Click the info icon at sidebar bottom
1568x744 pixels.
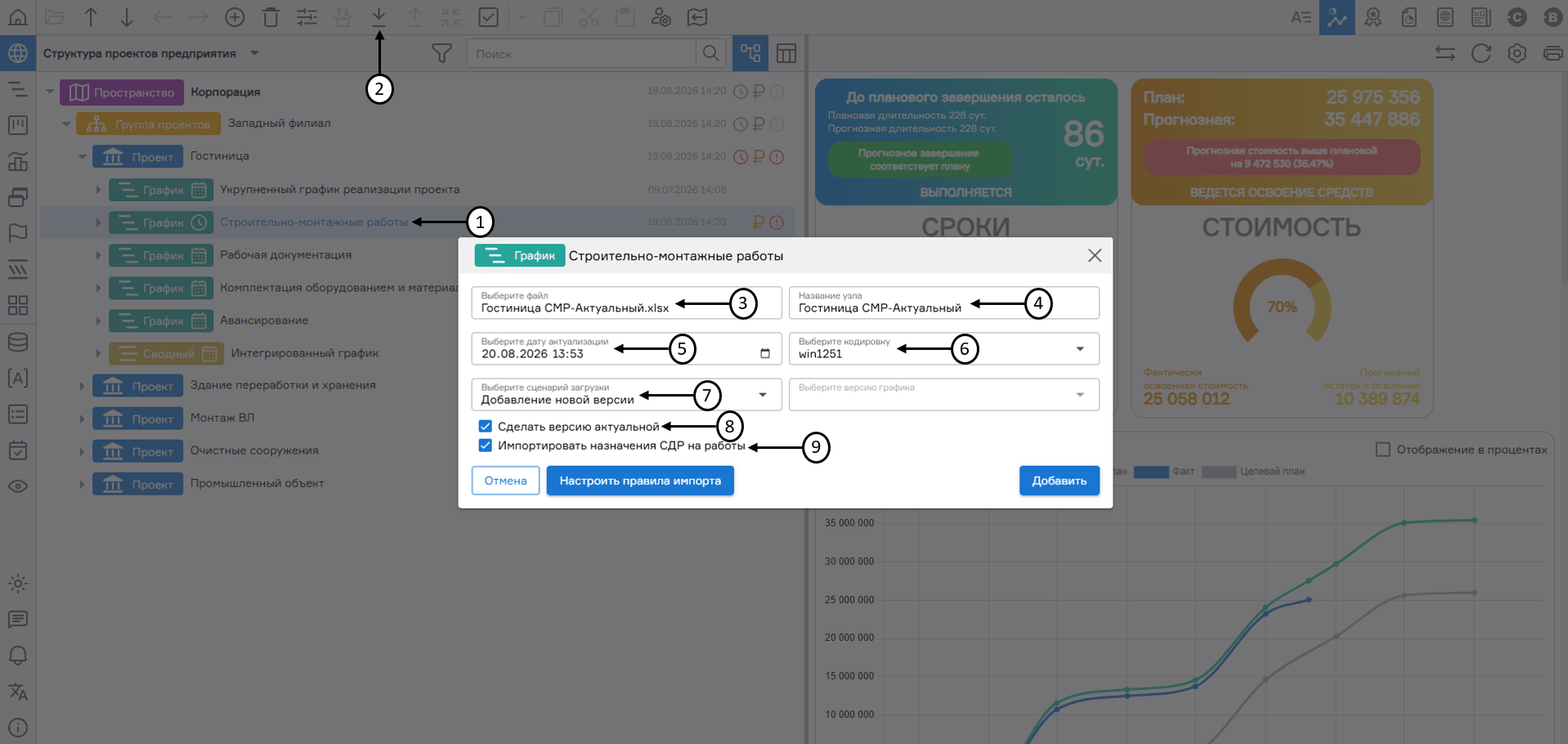point(18,728)
